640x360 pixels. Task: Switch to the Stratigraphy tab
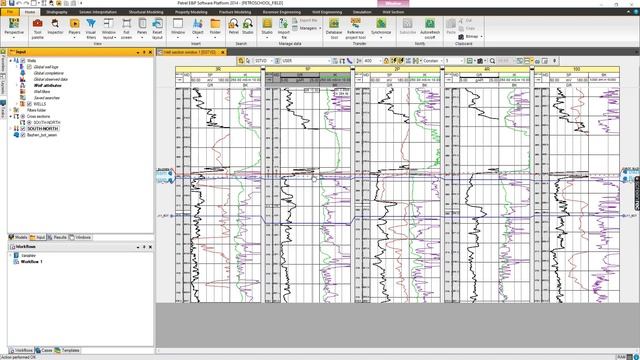57,12
